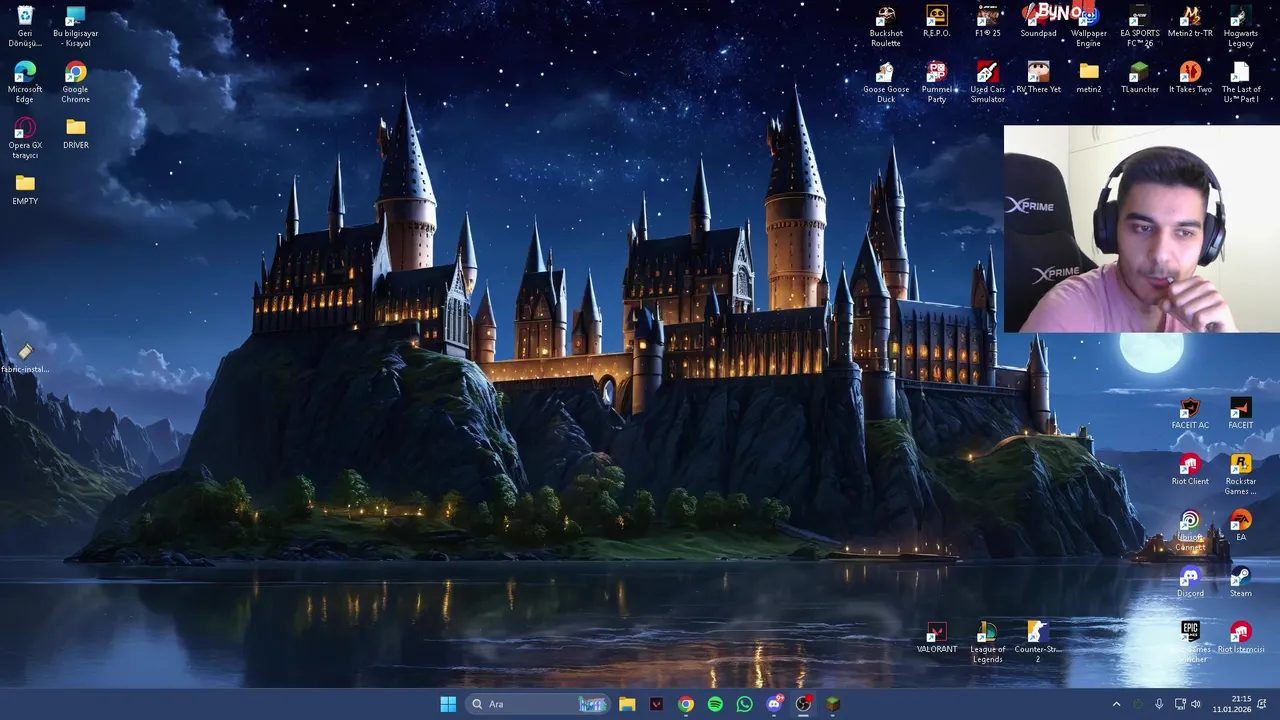Select the Soundpad desktop shortcut
This screenshot has height=720, width=1280.
click(1038, 22)
